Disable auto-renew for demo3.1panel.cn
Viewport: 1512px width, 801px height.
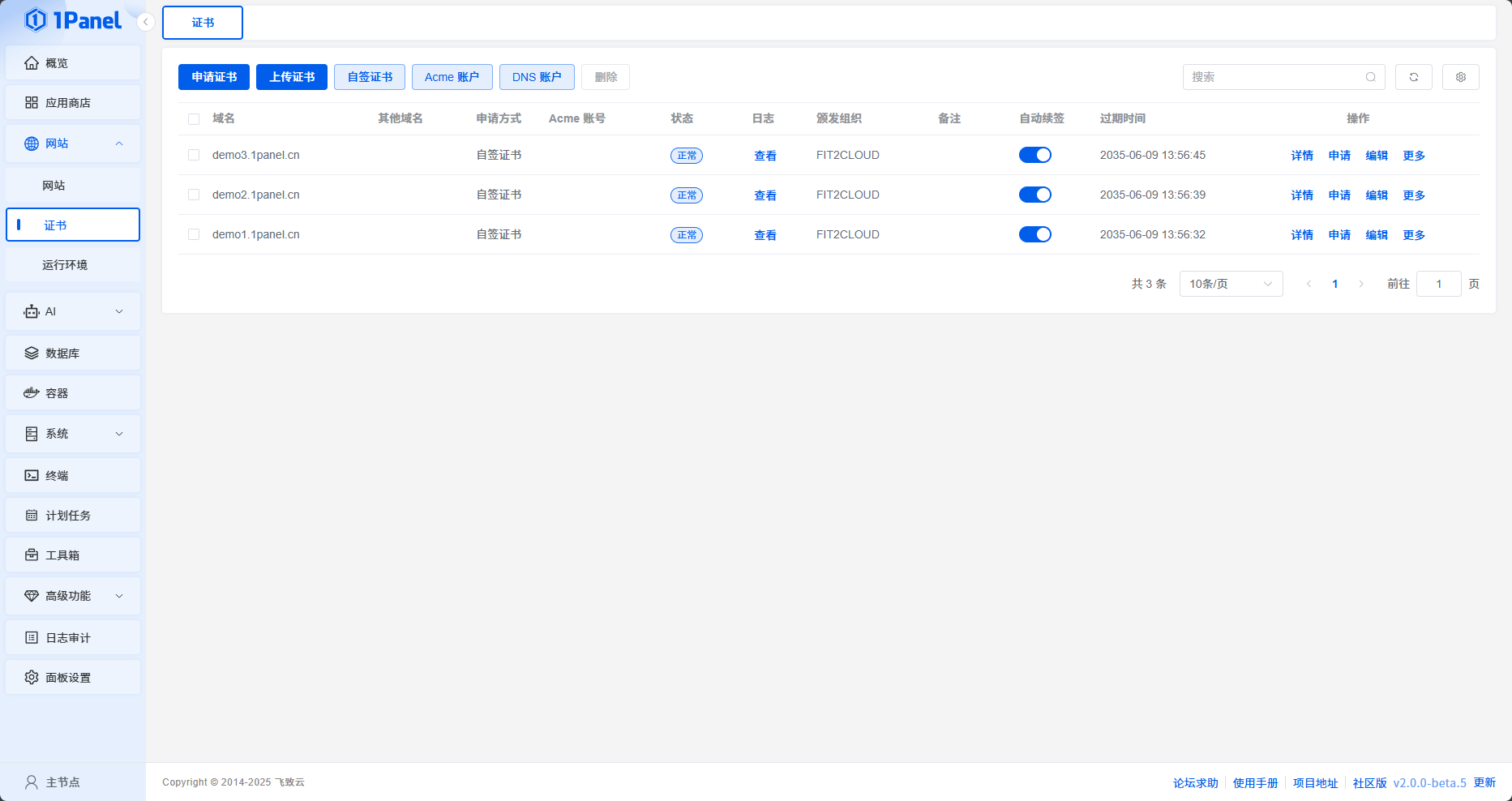[1035, 155]
